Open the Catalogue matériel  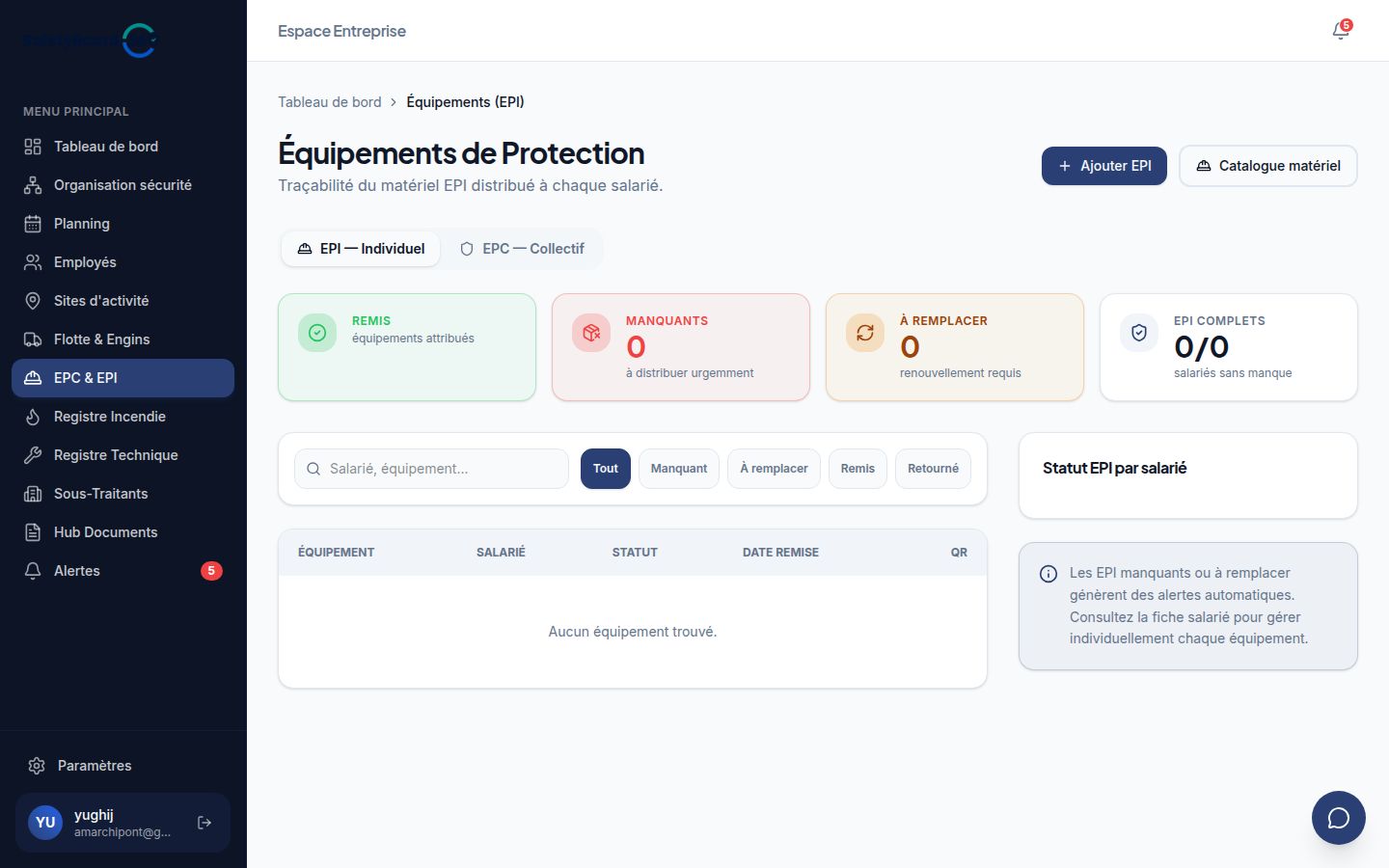point(1268,166)
